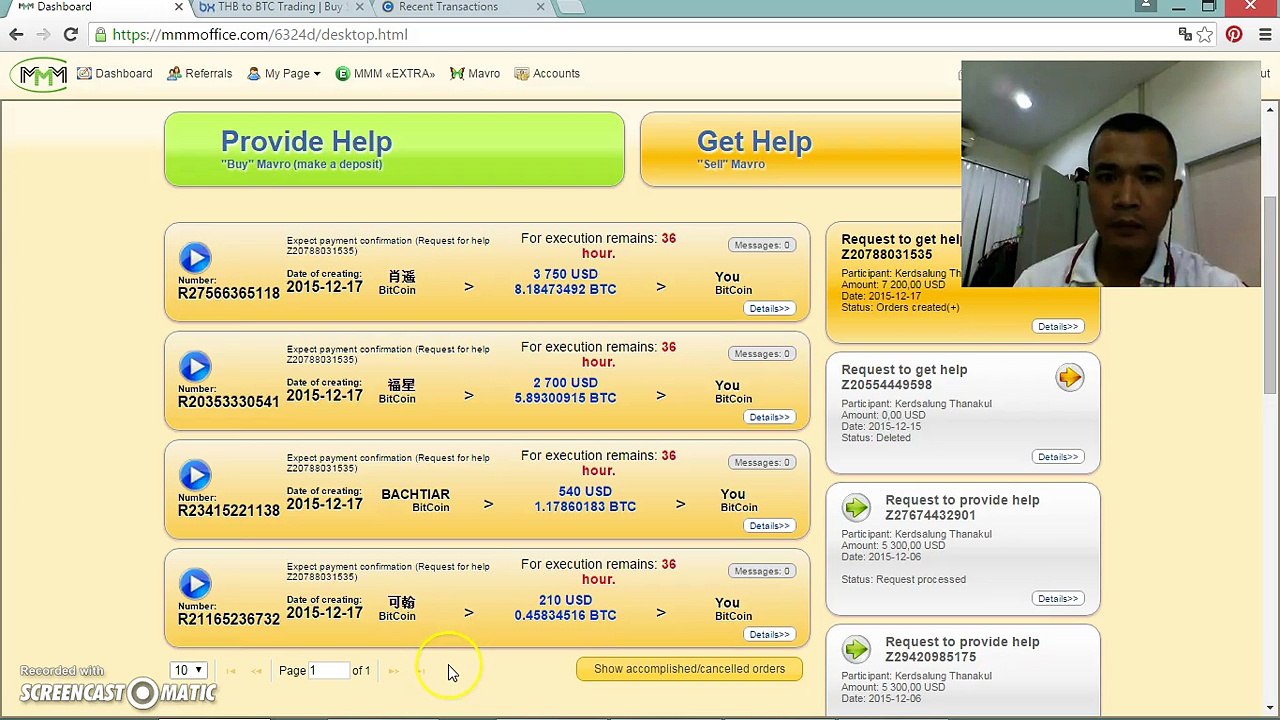The height and width of the screenshot is (720, 1280).
Task: Go to next page pagination icon
Action: [x=393, y=671]
